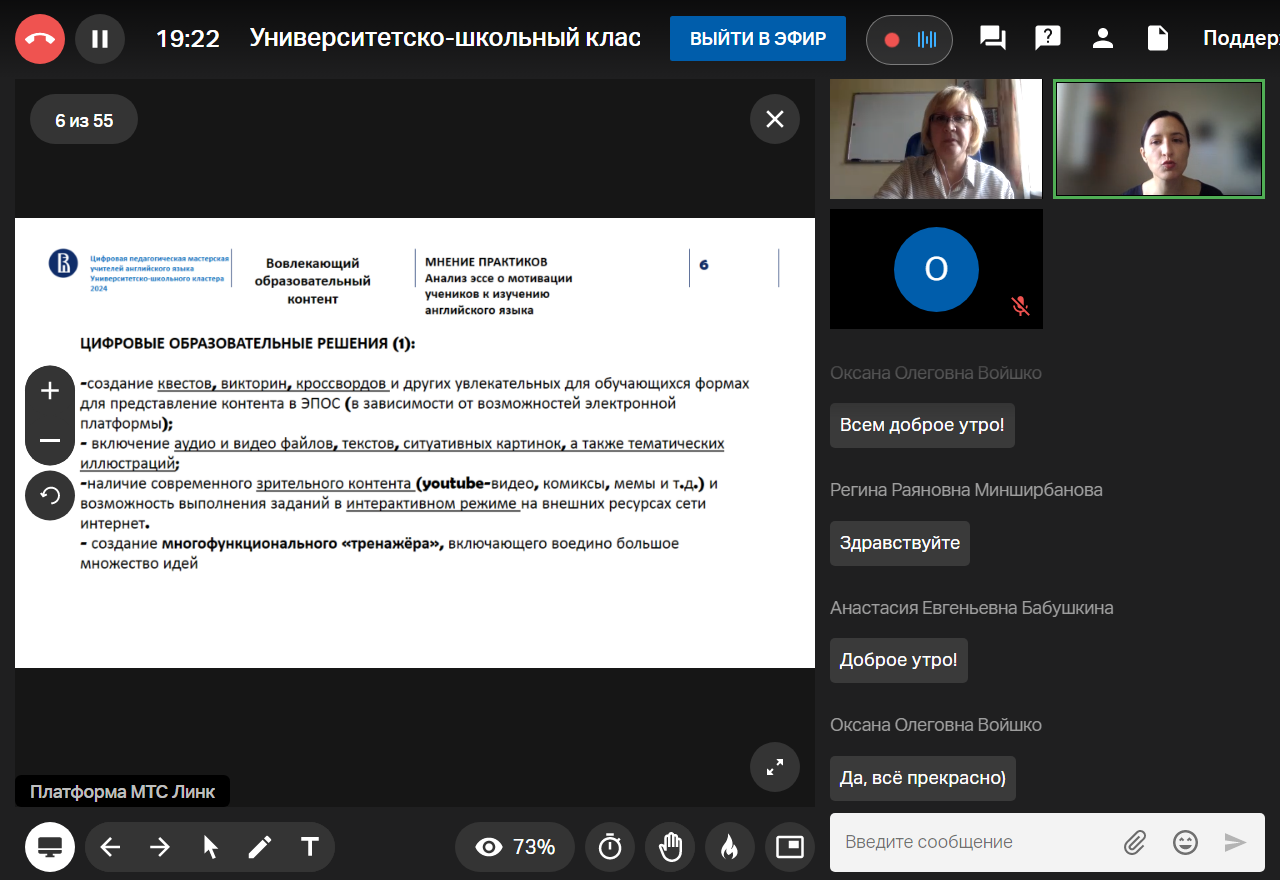Go to the next slide
The height and width of the screenshot is (880, 1280).
(160, 847)
